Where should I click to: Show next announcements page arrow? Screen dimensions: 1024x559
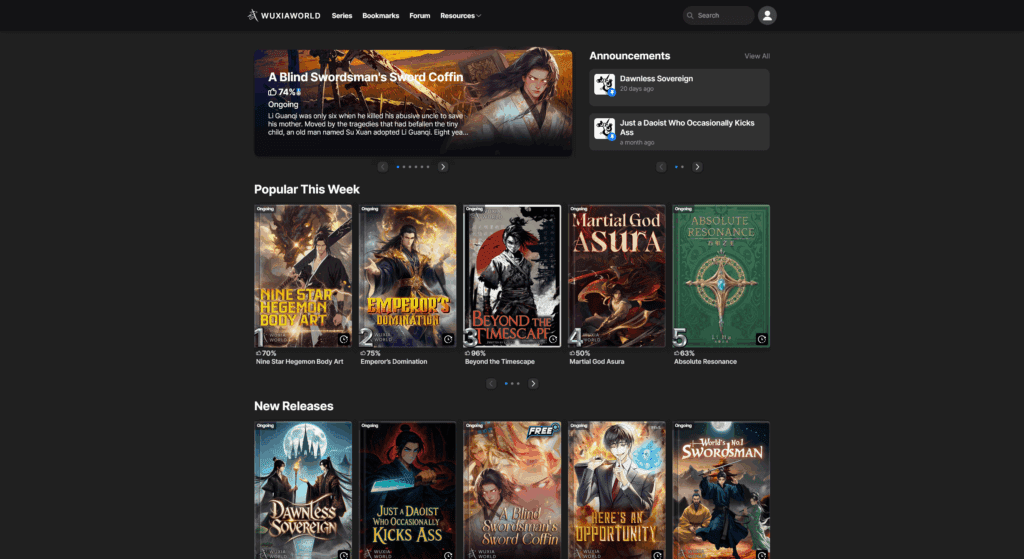[697, 167]
